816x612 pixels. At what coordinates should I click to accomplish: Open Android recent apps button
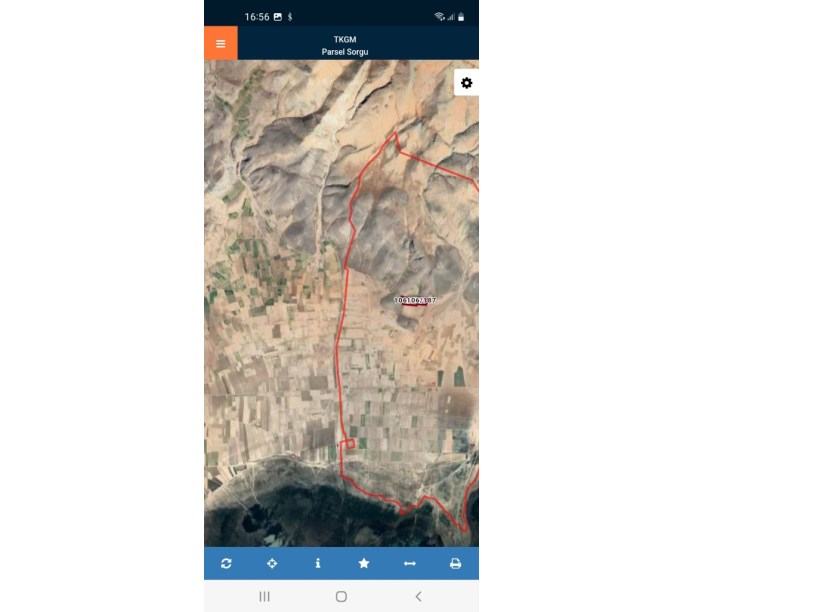(264, 596)
